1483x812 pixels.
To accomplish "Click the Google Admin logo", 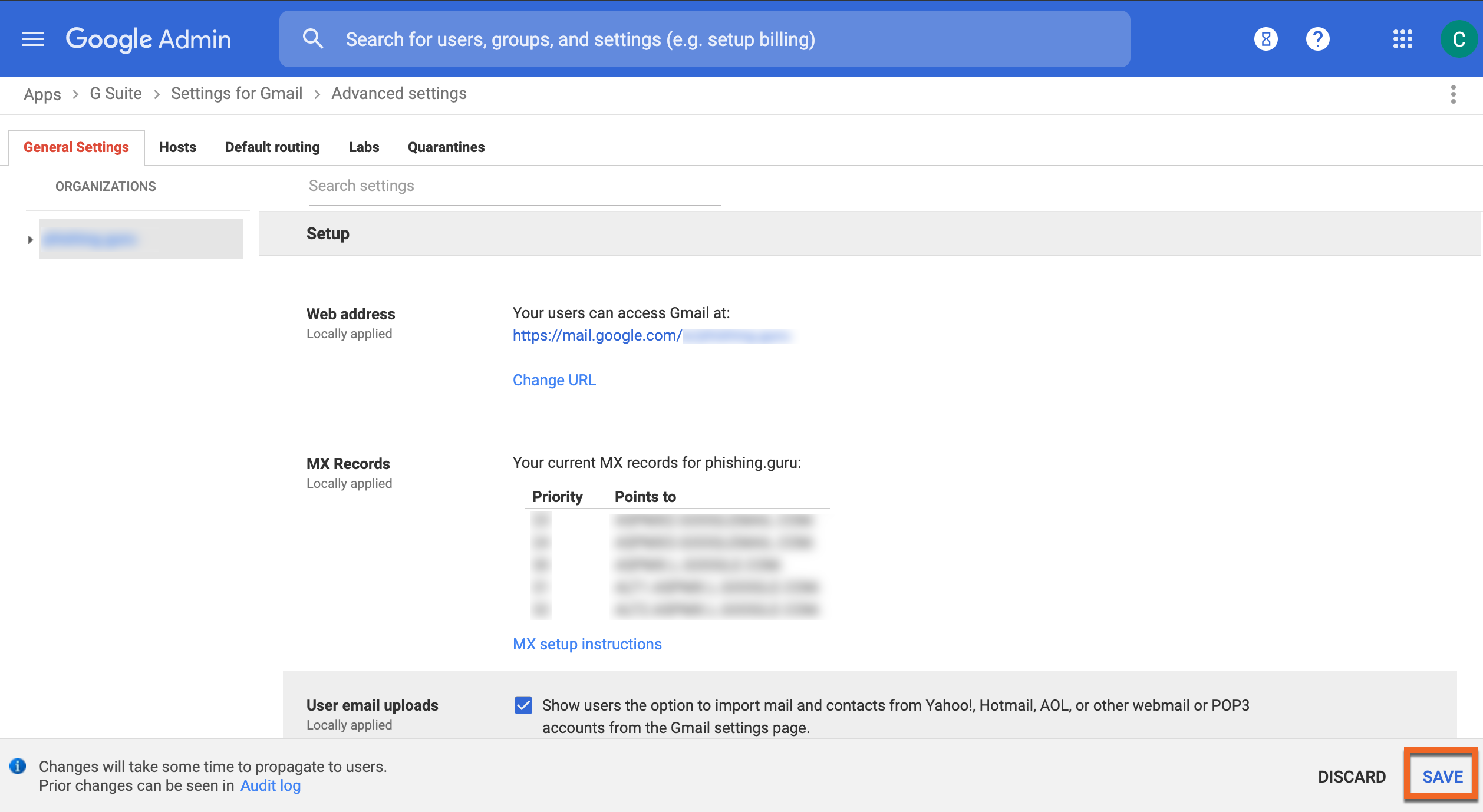I will (x=148, y=39).
